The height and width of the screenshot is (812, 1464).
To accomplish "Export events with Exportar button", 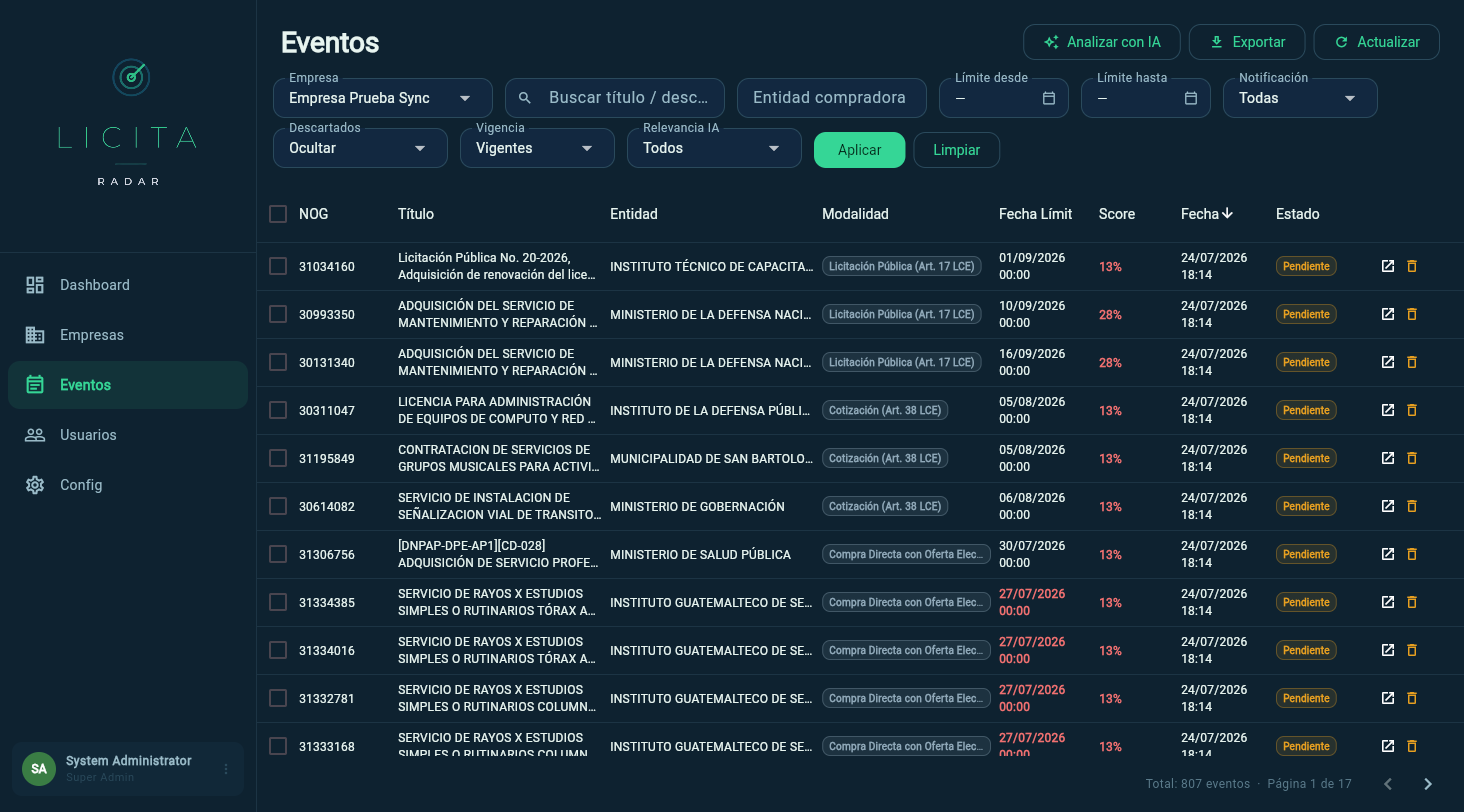I will (1247, 42).
